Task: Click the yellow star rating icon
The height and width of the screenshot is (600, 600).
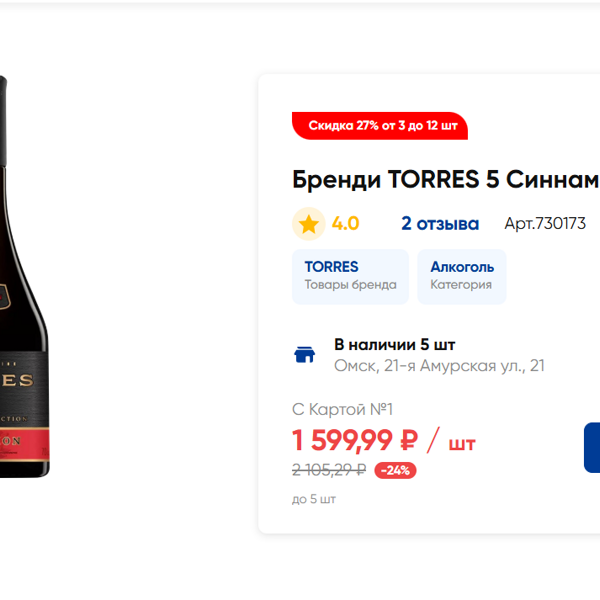Action: [308, 224]
